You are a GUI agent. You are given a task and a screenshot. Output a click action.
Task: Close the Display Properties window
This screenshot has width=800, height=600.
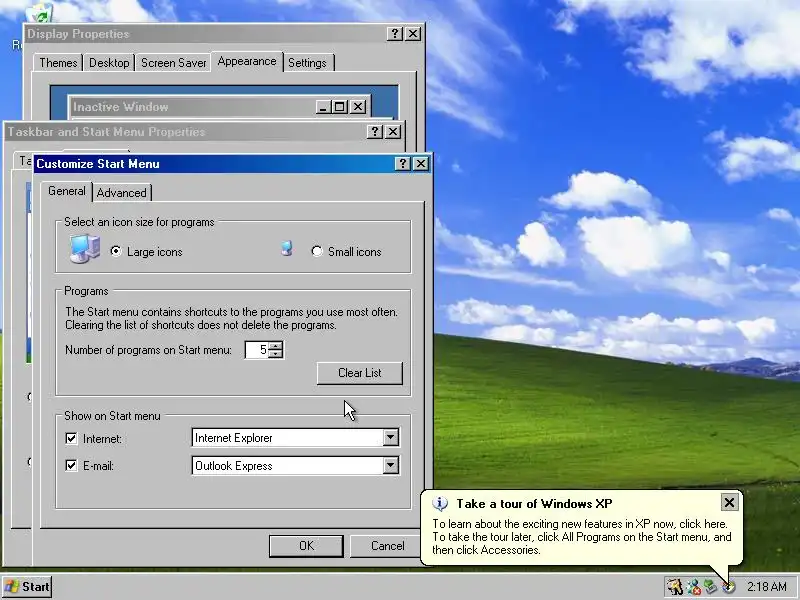(413, 34)
